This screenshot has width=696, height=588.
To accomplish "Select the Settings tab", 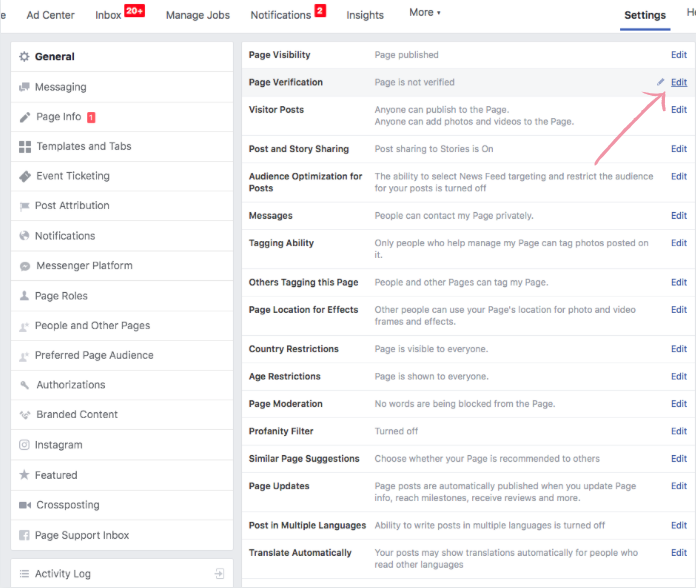I will point(645,15).
